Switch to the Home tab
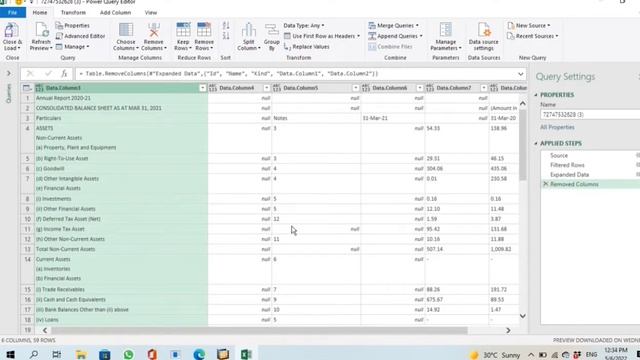Screen dimensions: 640x360 tap(40, 13)
